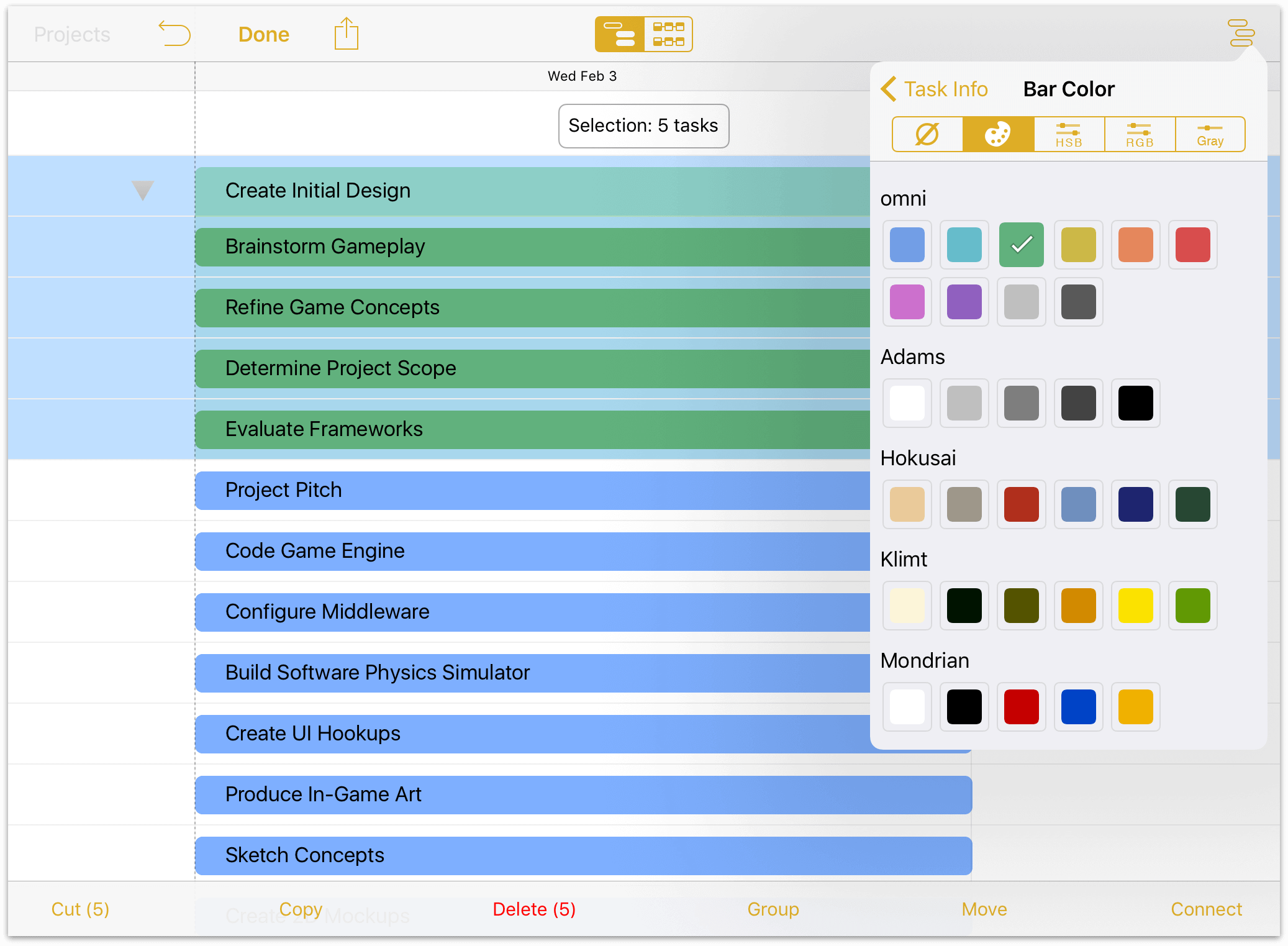Choose omni yellow swatch
The height and width of the screenshot is (946, 1288).
point(1079,245)
